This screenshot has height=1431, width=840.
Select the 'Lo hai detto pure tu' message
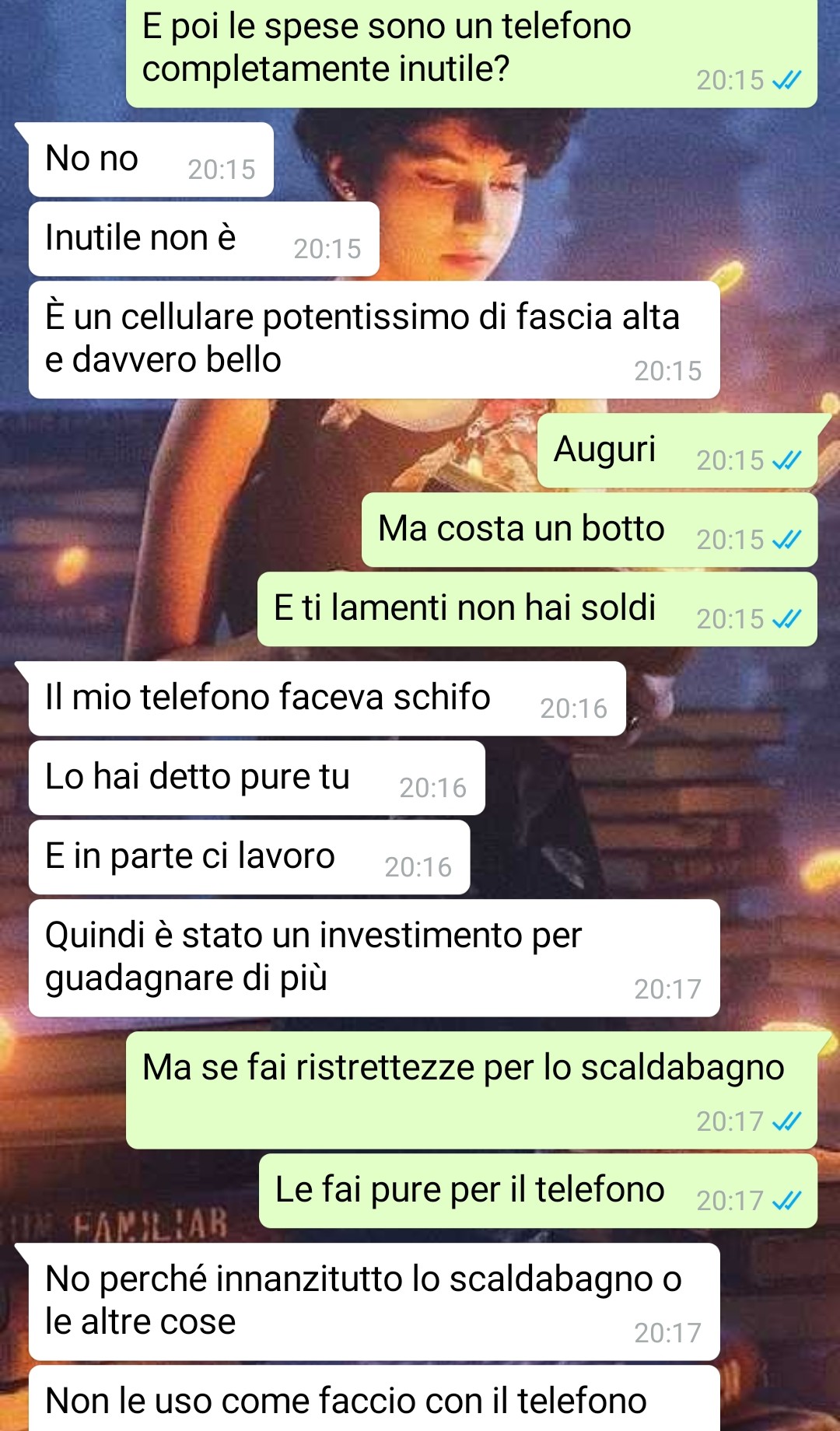point(257,778)
